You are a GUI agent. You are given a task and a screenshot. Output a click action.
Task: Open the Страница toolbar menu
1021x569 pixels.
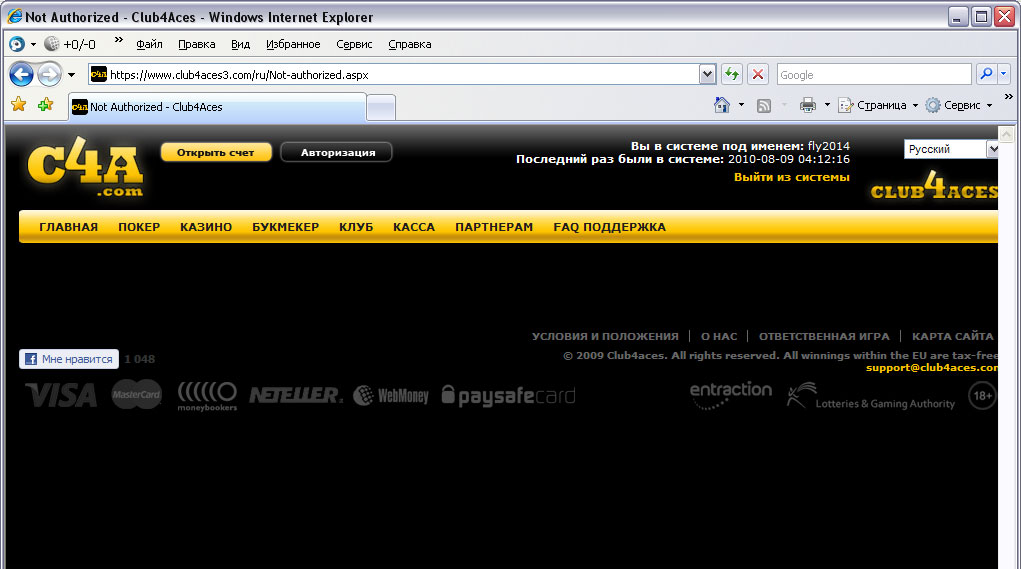(x=878, y=105)
